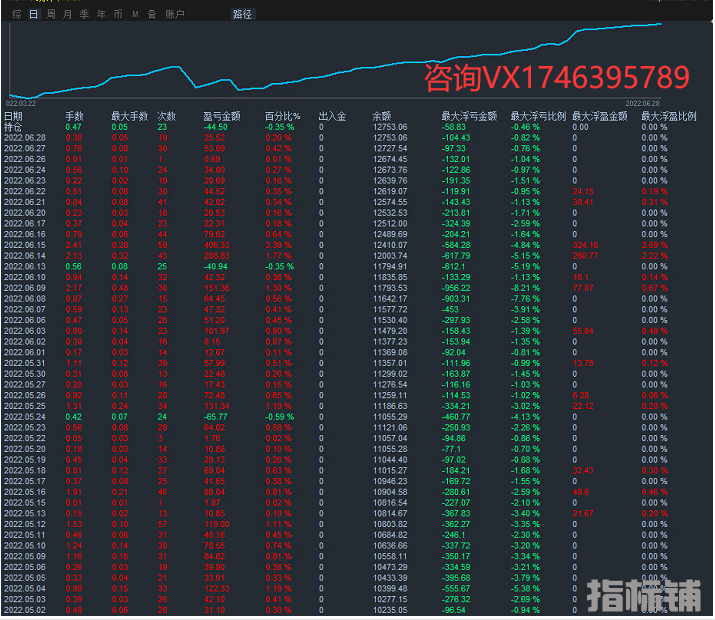Sort by the 手数 column header
This screenshot has height=620, width=715.
pos(74,116)
